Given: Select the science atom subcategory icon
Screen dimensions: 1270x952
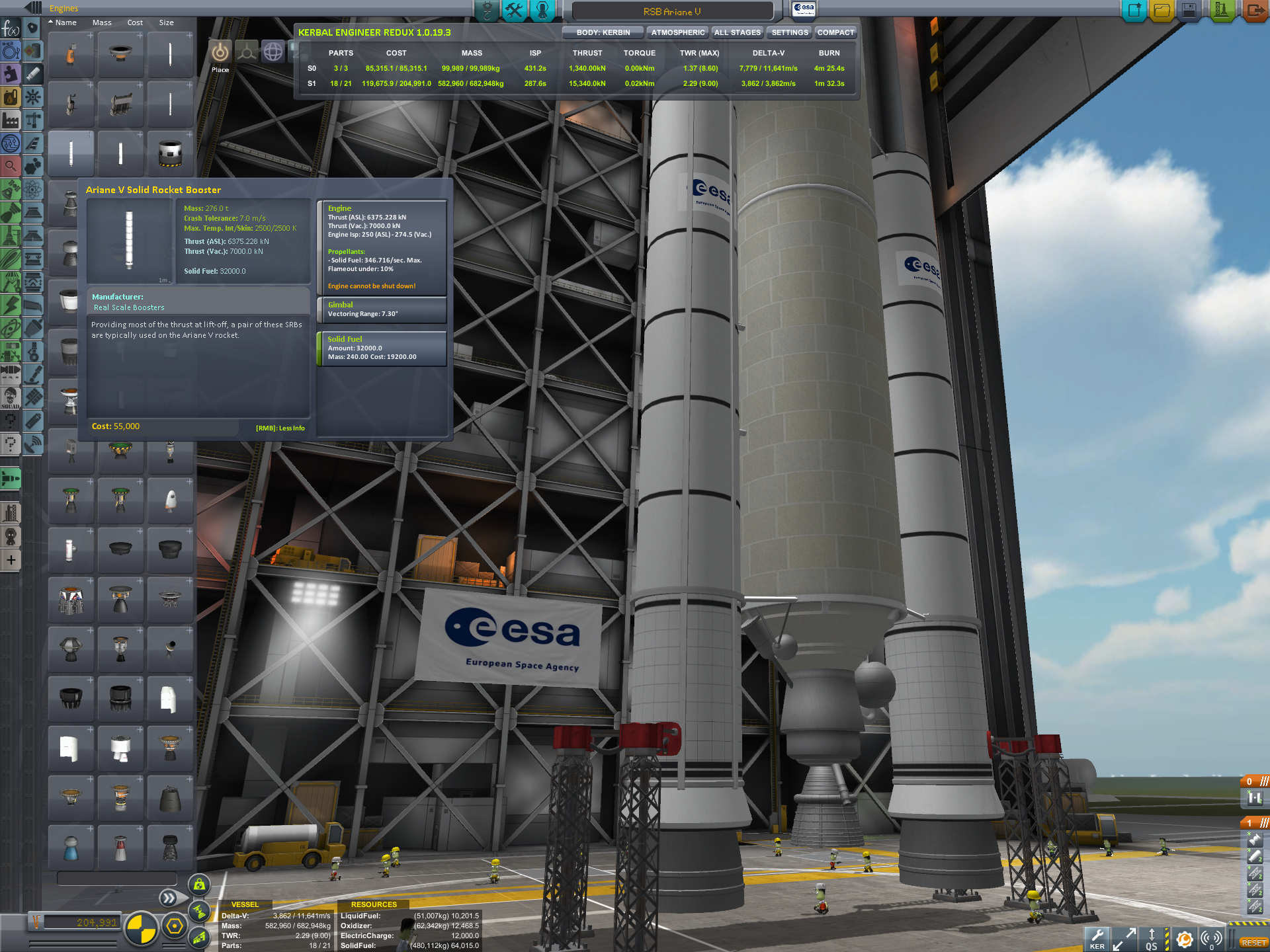Looking at the screenshot, I should tap(33, 190).
